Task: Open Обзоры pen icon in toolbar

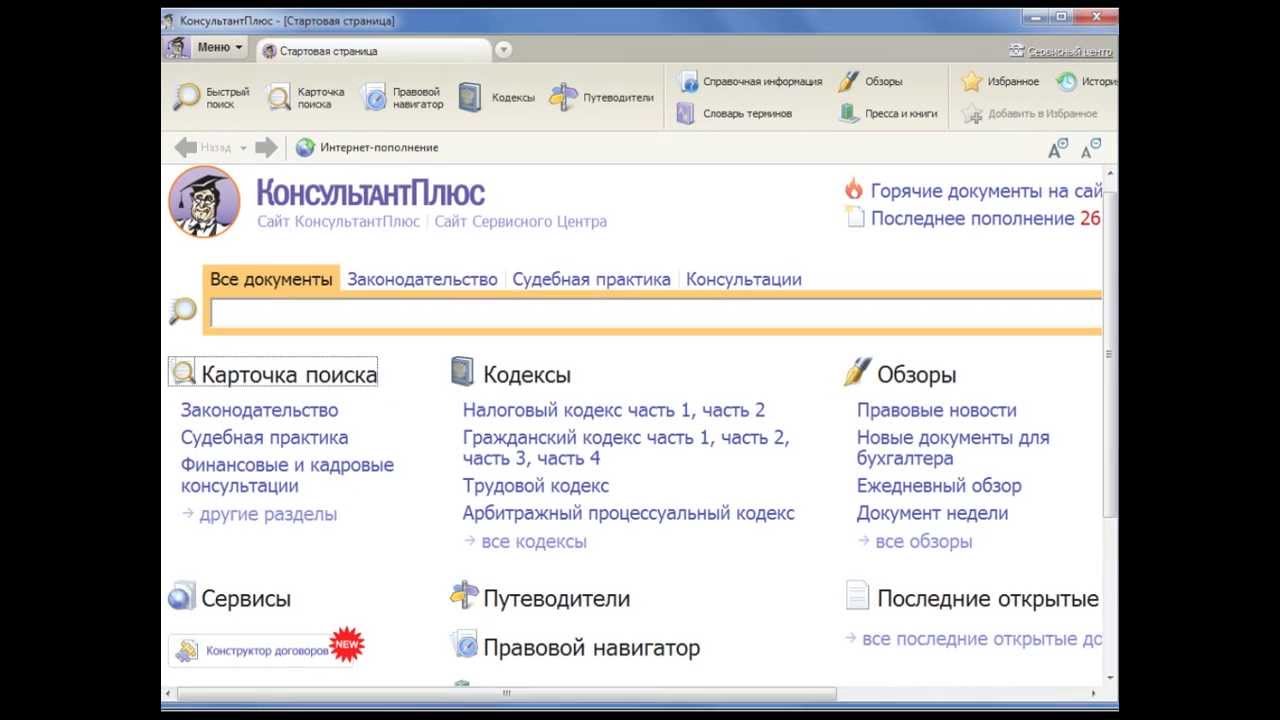Action: point(849,82)
